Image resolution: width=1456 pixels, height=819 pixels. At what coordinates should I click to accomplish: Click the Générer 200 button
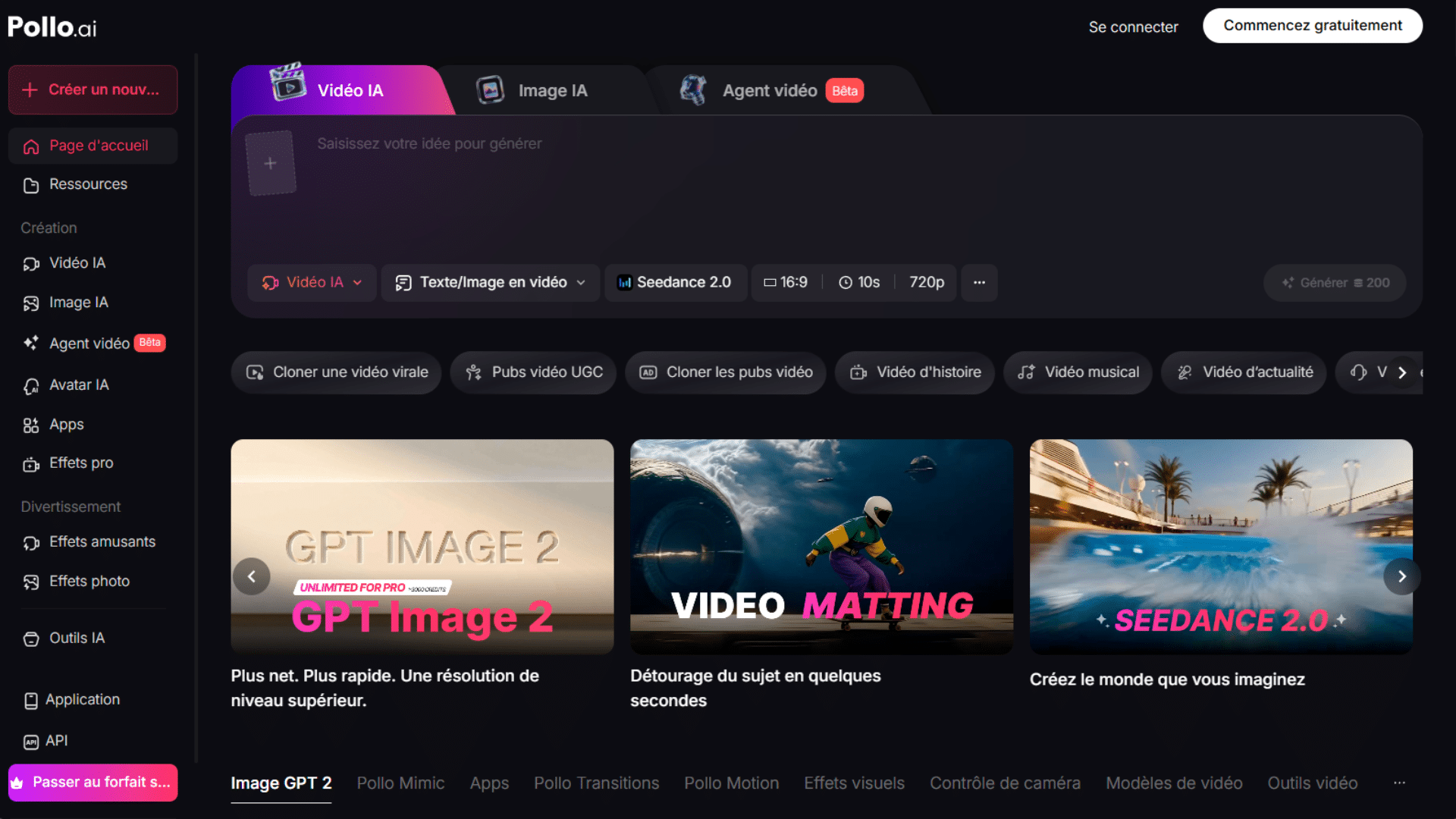(x=1335, y=283)
